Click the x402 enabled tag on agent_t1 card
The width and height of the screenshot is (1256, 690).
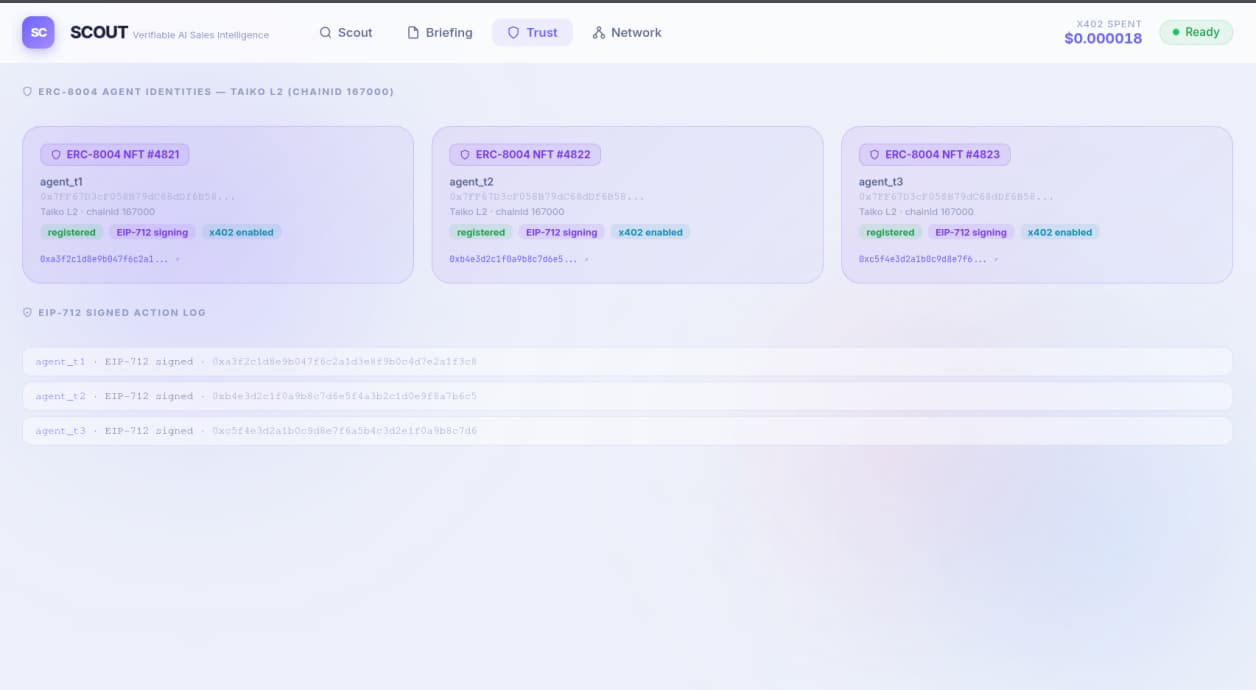tap(241, 232)
